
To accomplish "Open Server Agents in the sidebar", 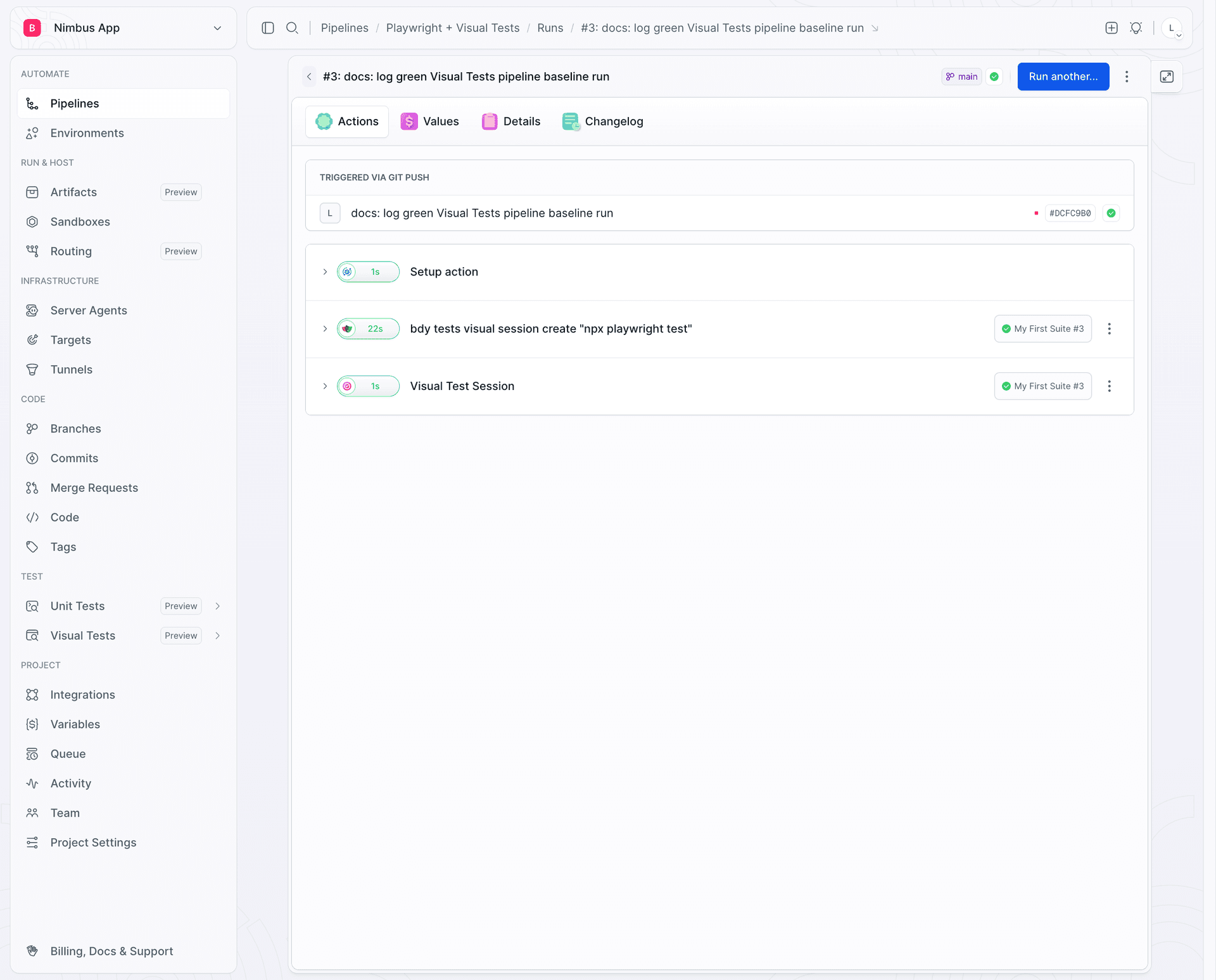I will (123, 310).
